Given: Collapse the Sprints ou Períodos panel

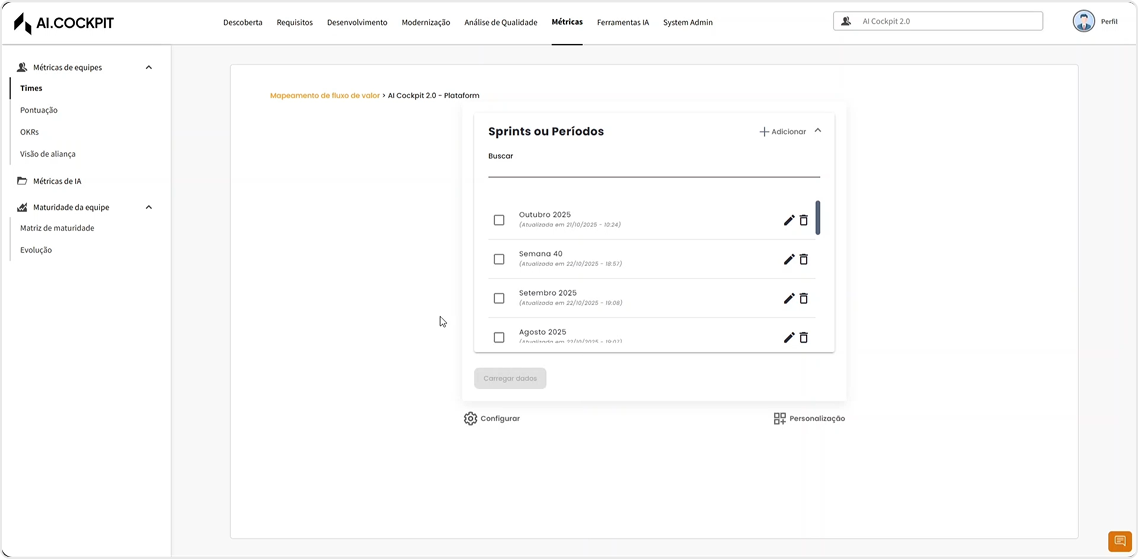Looking at the screenshot, I should (x=818, y=131).
